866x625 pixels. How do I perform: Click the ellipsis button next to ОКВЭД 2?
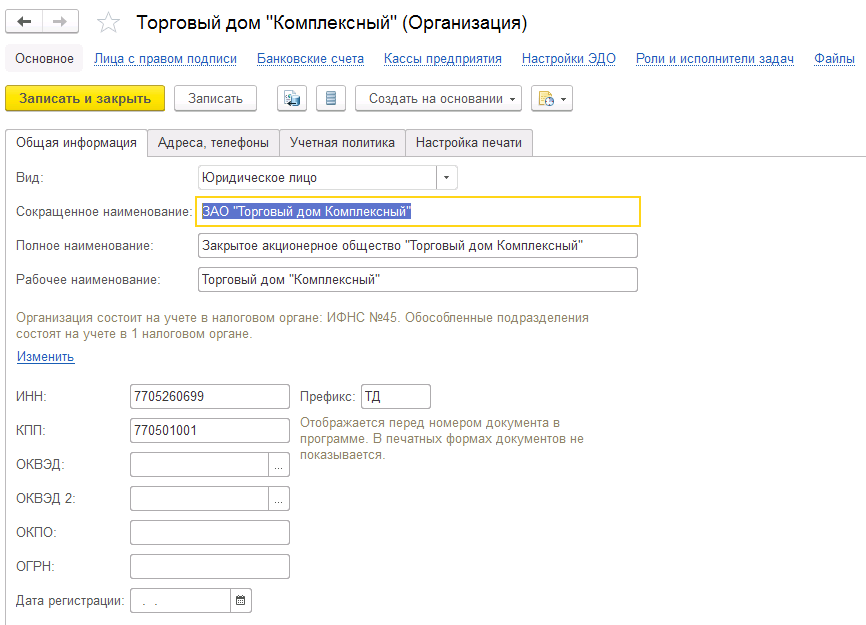[279, 498]
